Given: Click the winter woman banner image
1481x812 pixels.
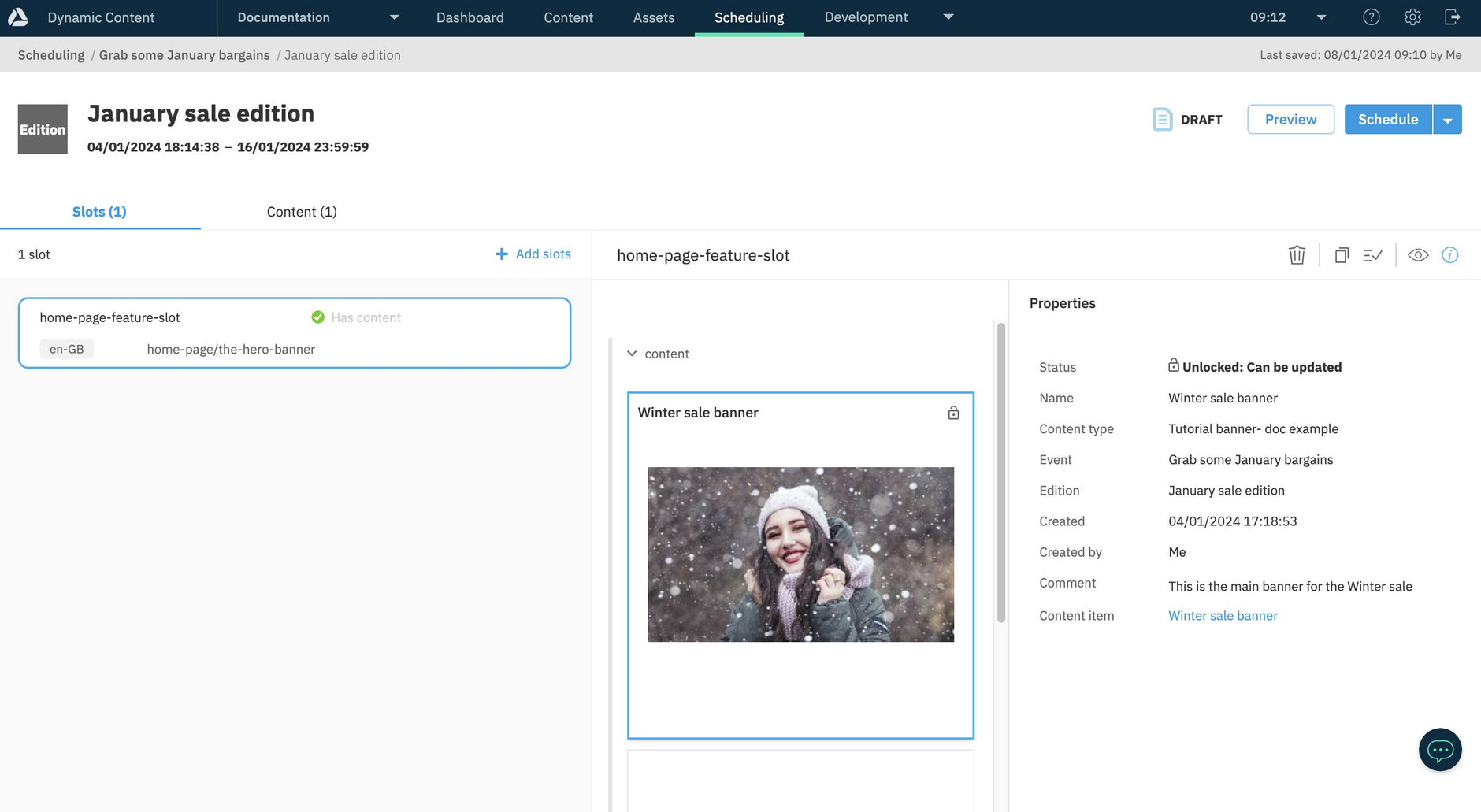Looking at the screenshot, I should pyautogui.click(x=800, y=554).
